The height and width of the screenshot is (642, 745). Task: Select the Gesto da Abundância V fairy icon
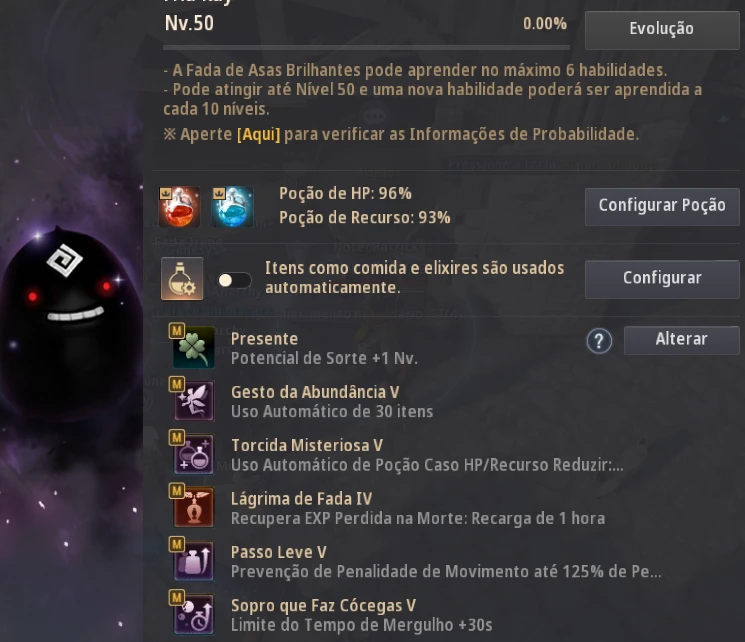(x=193, y=400)
